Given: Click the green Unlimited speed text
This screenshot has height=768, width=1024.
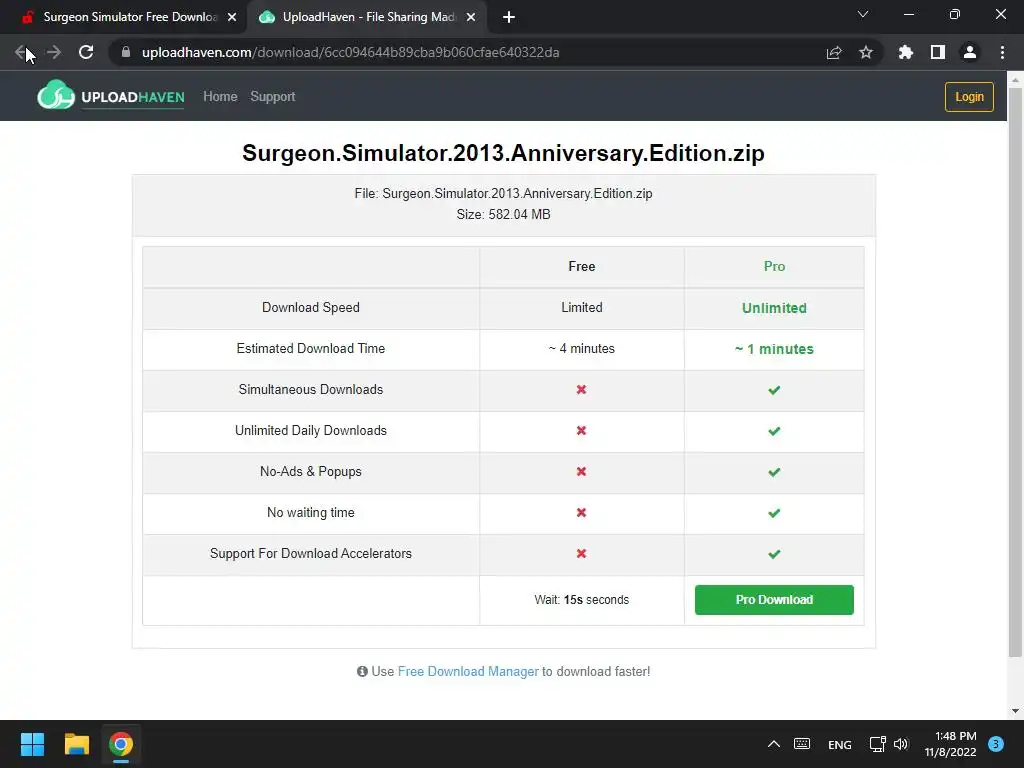Looking at the screenshot, I should click(774, 308).
